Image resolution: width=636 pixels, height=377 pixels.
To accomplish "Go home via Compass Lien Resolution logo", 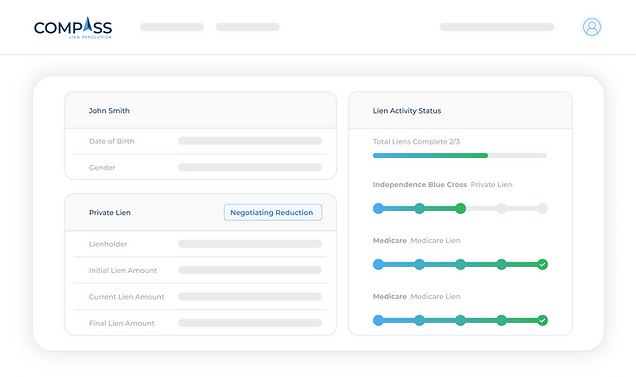I will [x=73, y=28].
